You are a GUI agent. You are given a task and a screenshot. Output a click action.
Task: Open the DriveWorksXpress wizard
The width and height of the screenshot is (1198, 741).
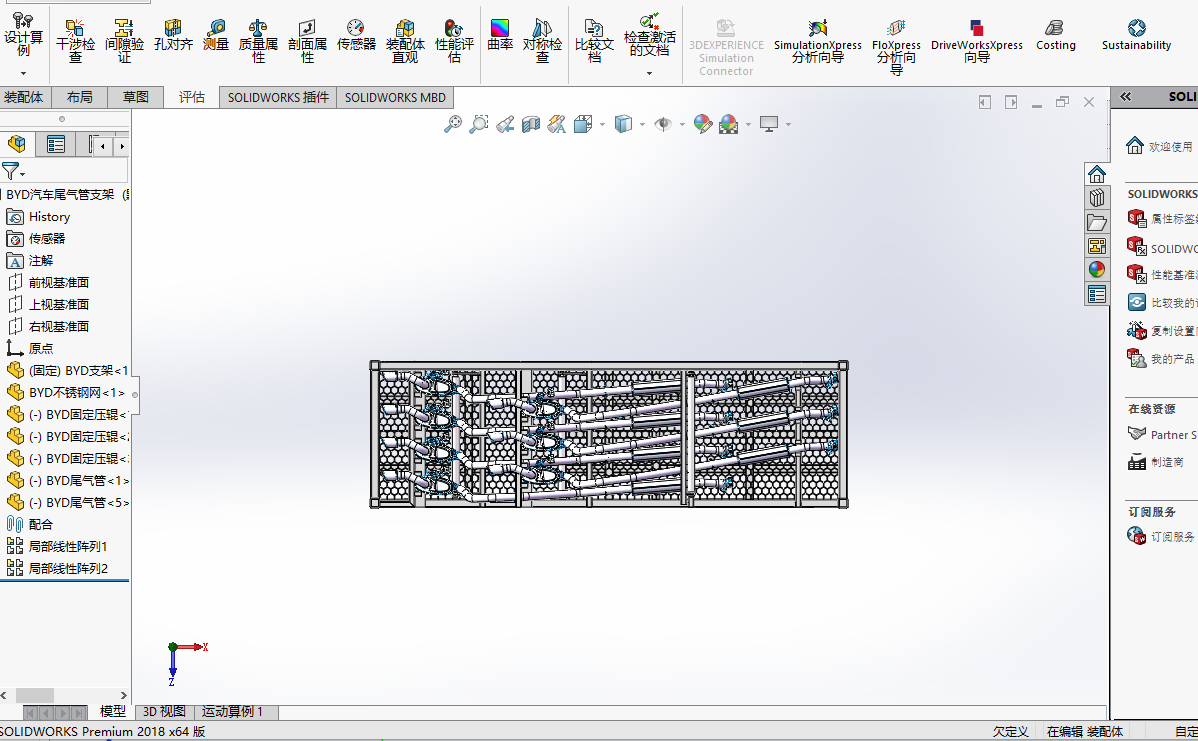tap(976, 41)
